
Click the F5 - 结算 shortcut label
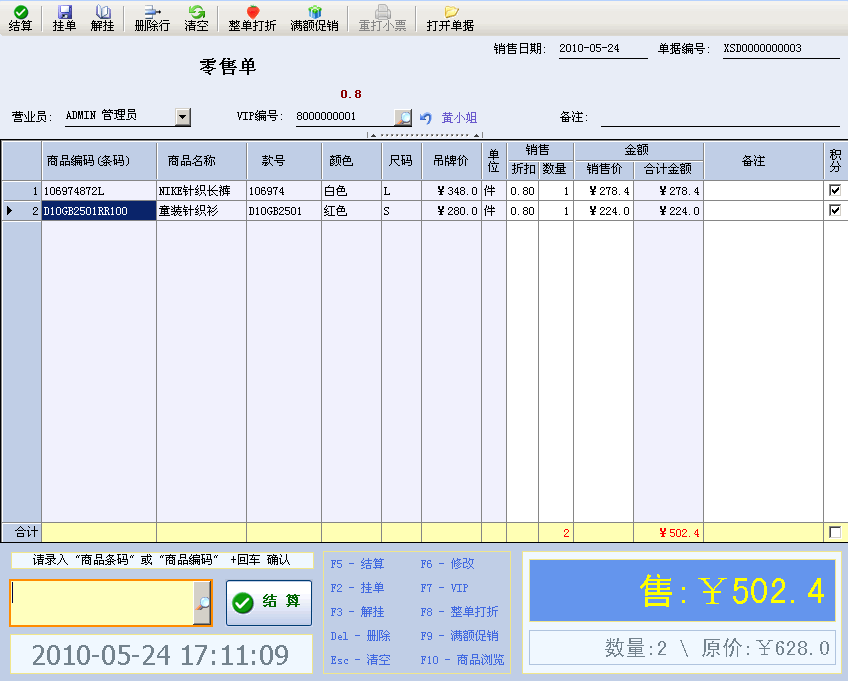357,564
